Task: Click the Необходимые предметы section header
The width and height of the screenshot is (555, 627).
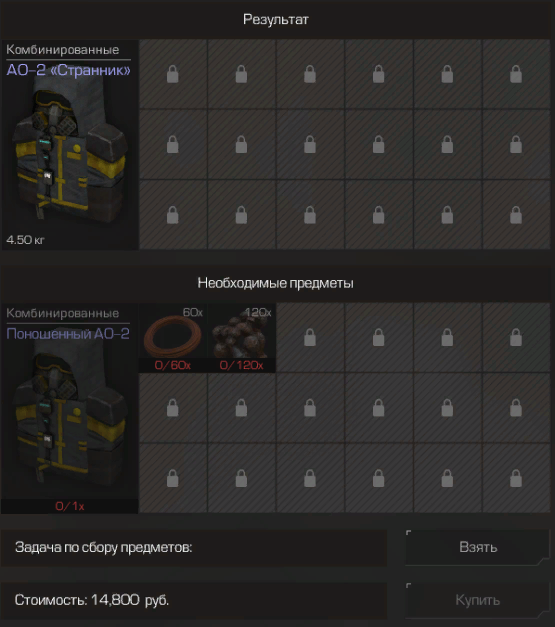Action: (276, 283)
